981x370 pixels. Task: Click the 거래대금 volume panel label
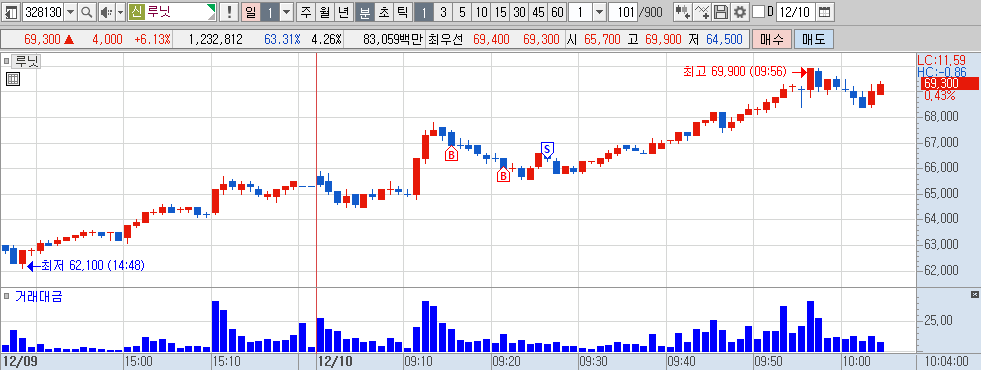coord(38,296)
